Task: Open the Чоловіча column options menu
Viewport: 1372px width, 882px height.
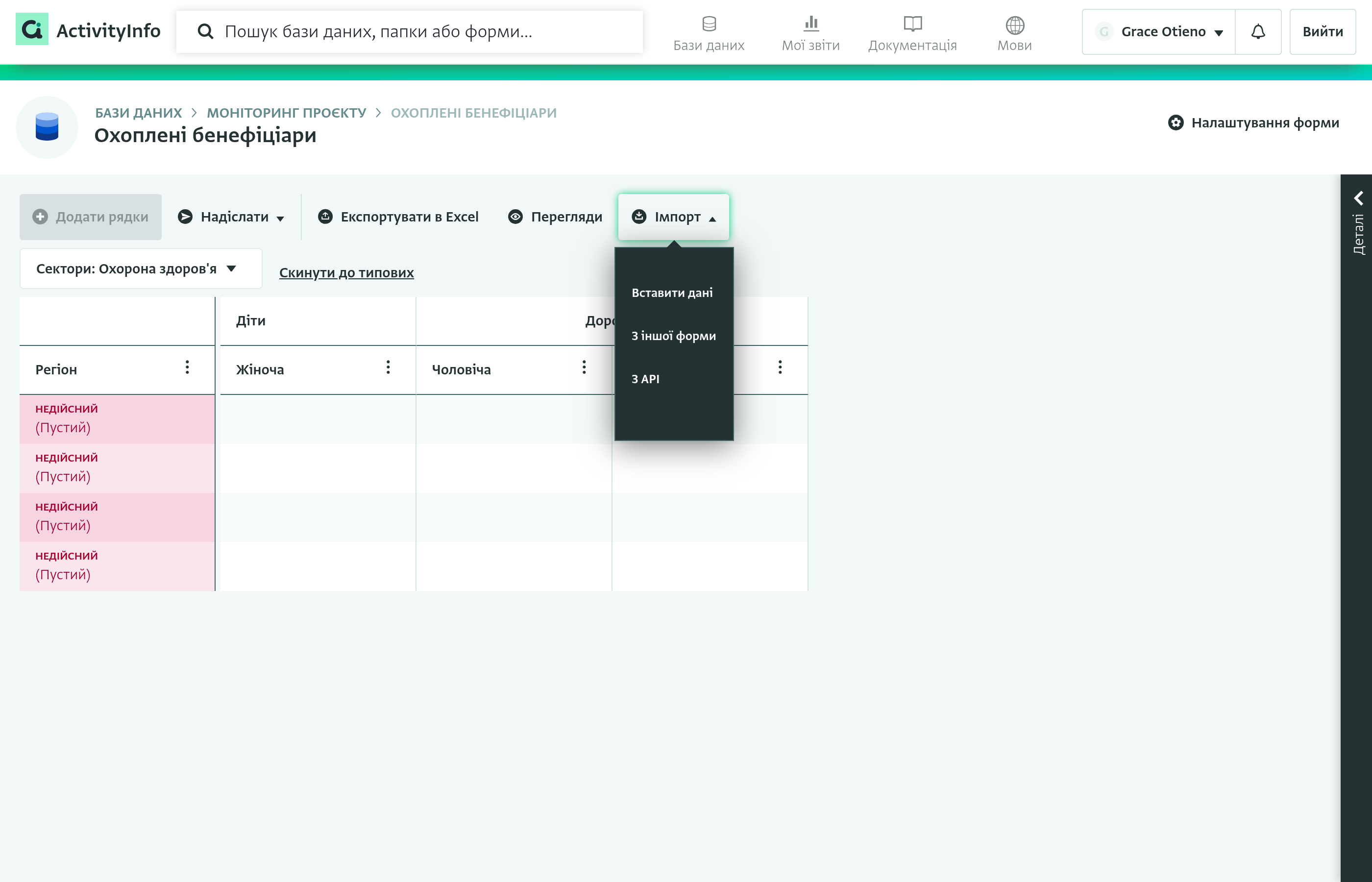Action: 584,367
